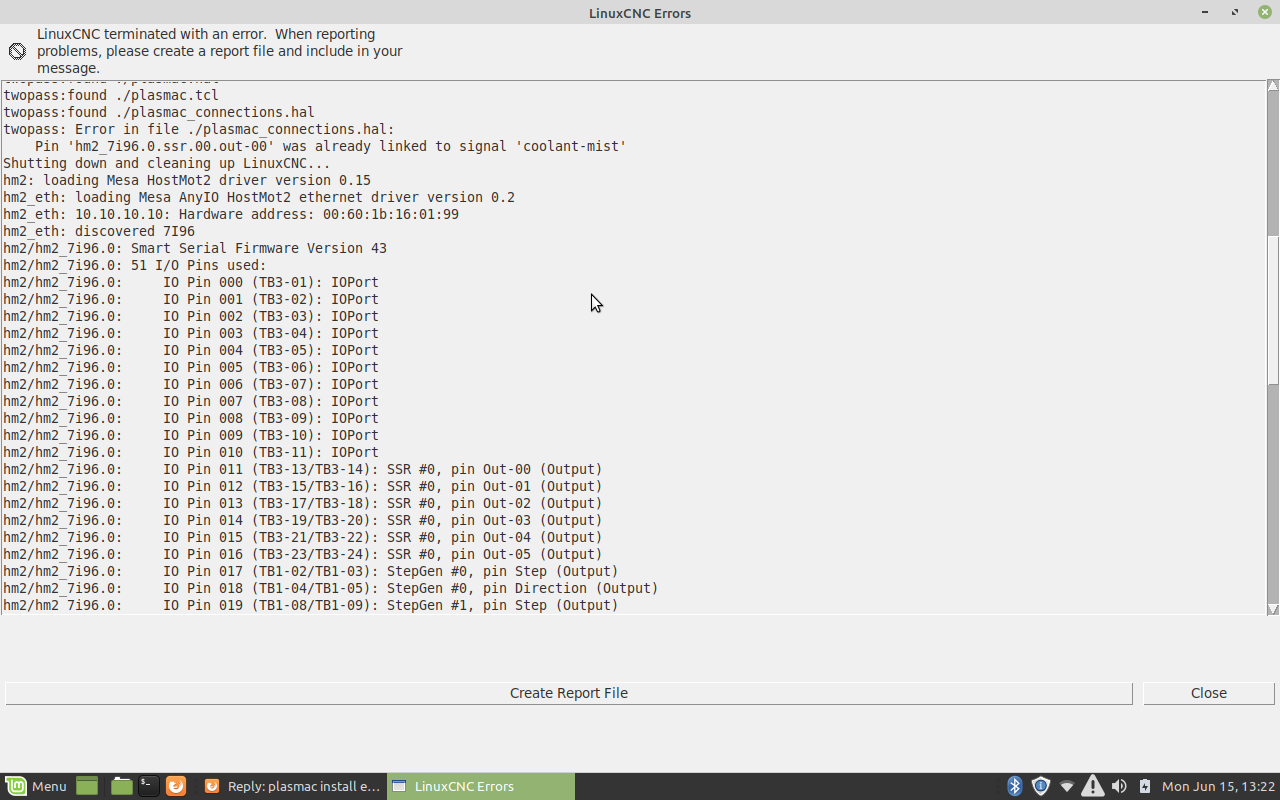Click the 'IO Pin 001 (TB3-02): IOPort' line
Screen dimensions: 1280x800
click(x=191, y=299)
